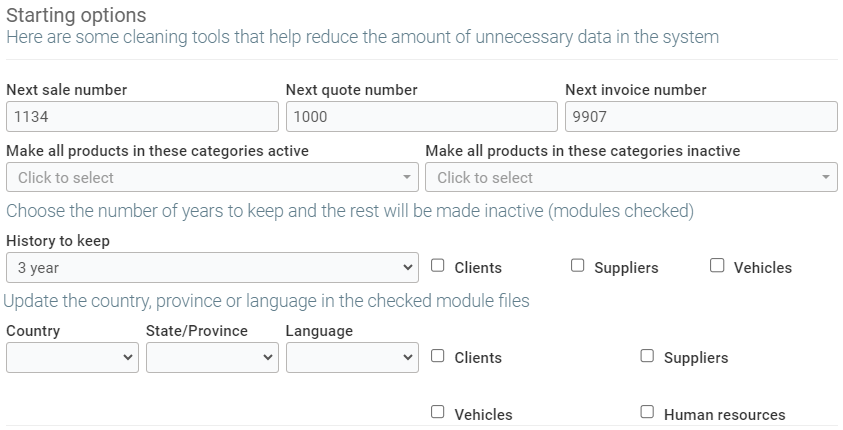This screenshot has height=430, width=843.
Task: Click the 'History to keep' label
Action: tap(58, 241)
